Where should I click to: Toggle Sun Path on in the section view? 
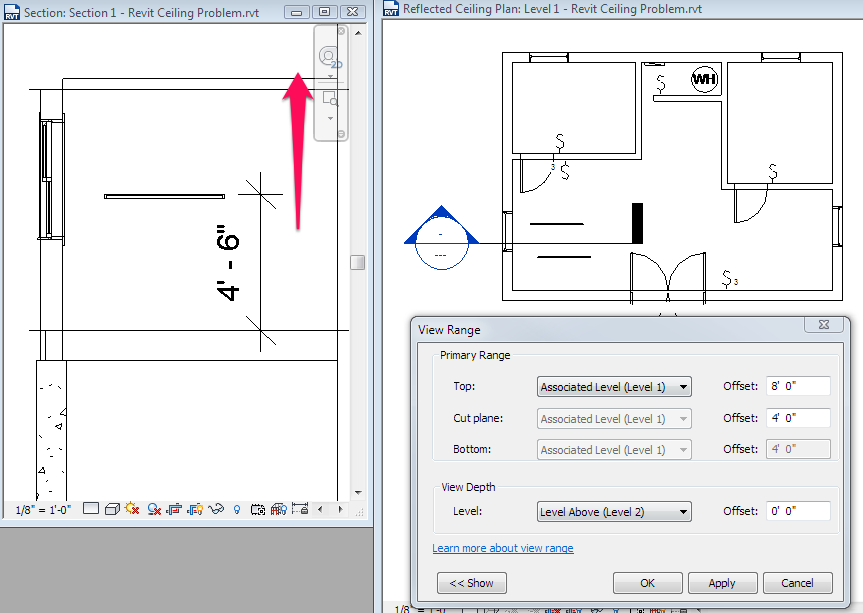[132, 509]
